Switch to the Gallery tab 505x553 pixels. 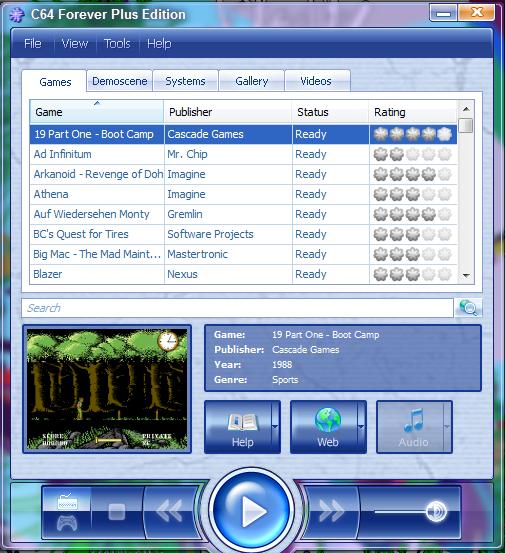(x=251, y=81)
